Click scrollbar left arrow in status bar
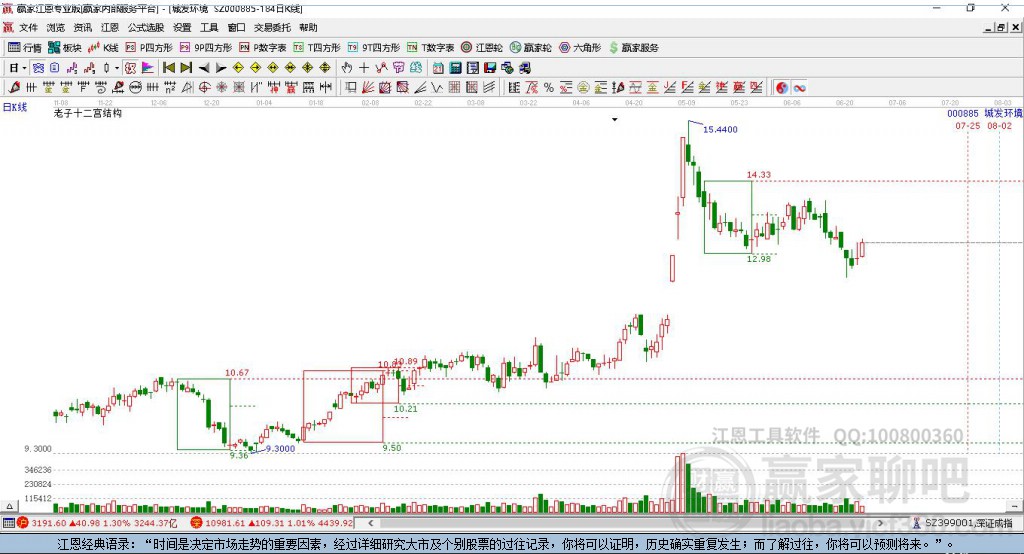The image size is (1024, 554). point(370,523)
